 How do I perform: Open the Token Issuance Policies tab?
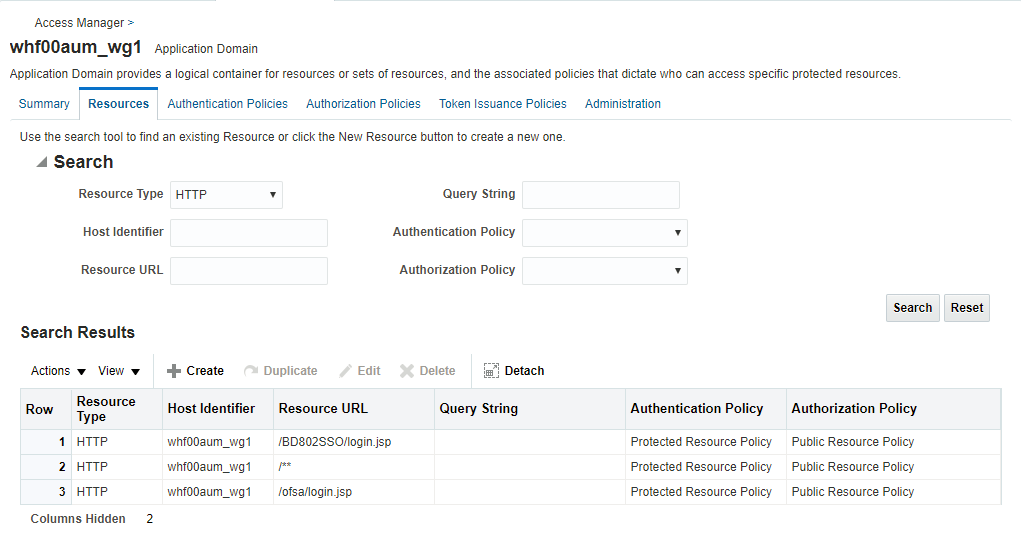click(x=502, y=104)
